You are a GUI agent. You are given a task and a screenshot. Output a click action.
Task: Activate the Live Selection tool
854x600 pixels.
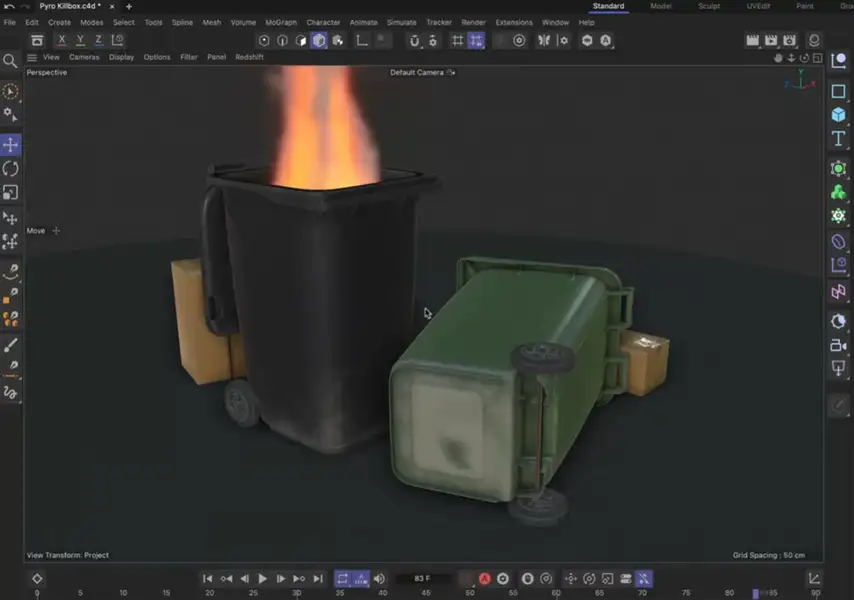[11, 90]
